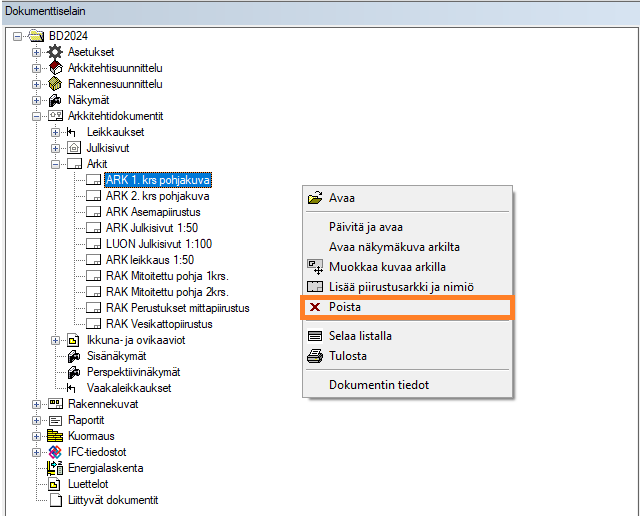
Task: Select ARK Julkisivut 1:50 text
Action: [152, 228]
